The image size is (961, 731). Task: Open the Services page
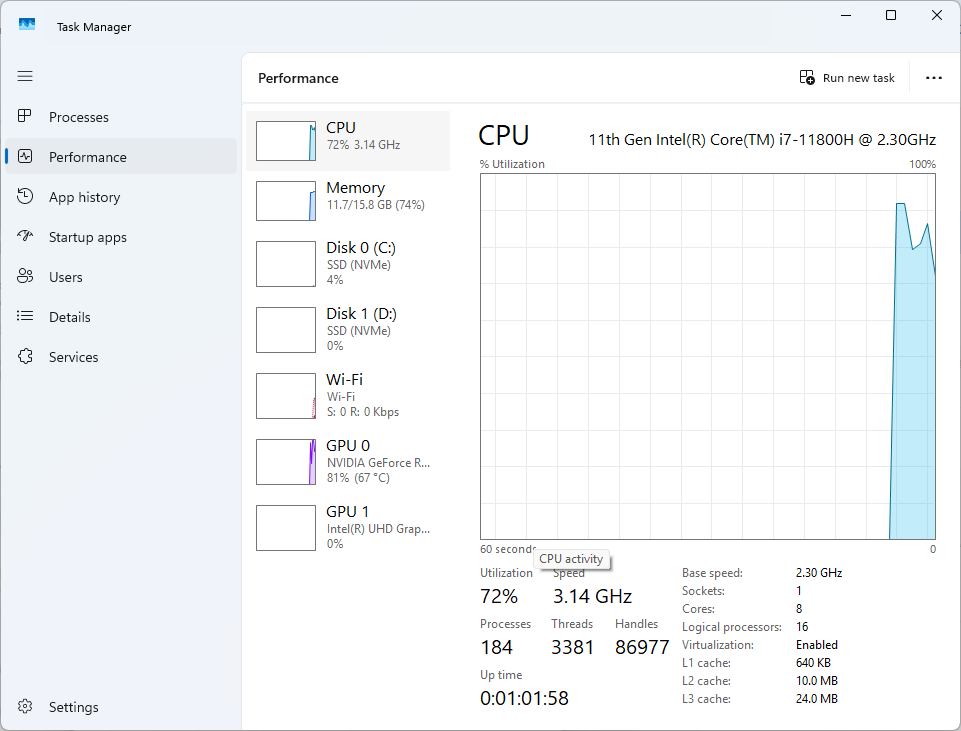coord(121,357)
